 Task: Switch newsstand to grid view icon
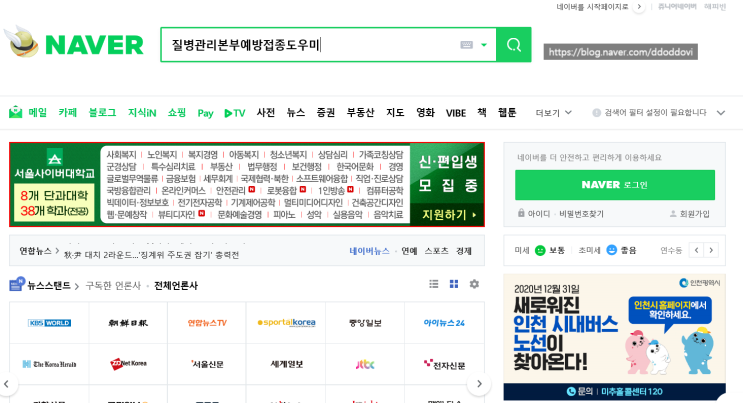click(x=454, y=284)
